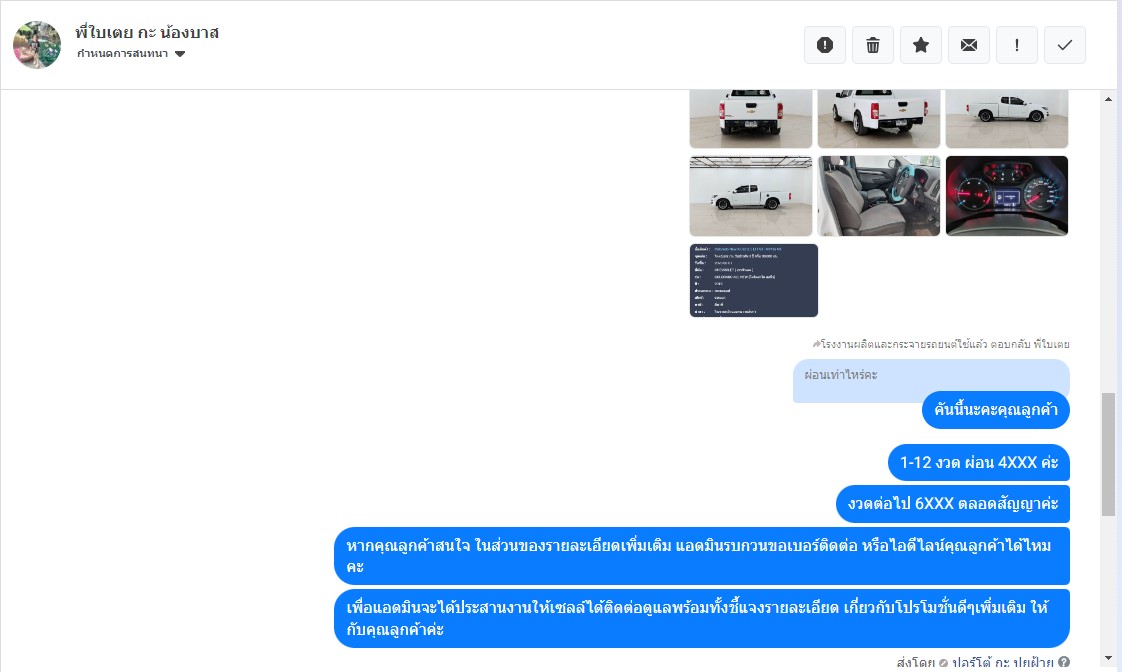Click the scrollbar down arrow

(1108, 658)
